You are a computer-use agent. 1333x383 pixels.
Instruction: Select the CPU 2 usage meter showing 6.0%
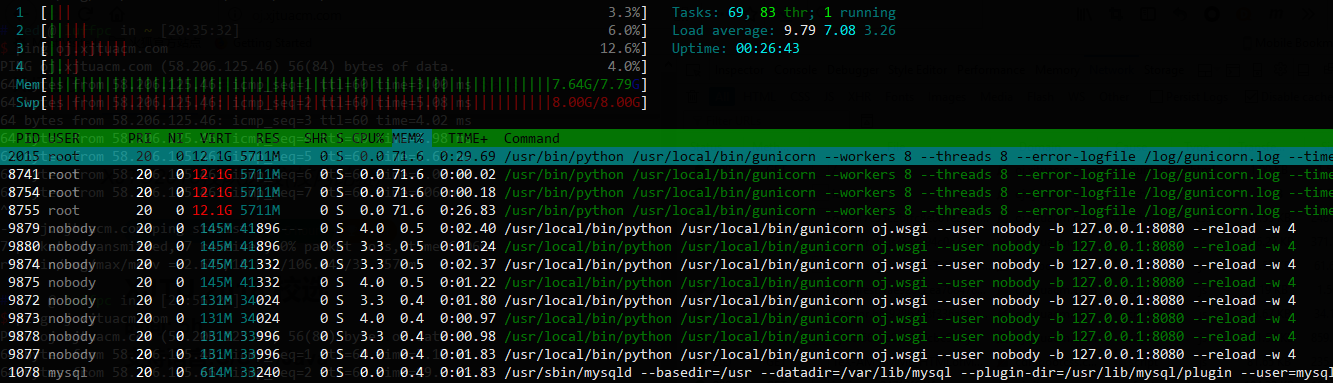pyautogui.click(x=332, y=31)
